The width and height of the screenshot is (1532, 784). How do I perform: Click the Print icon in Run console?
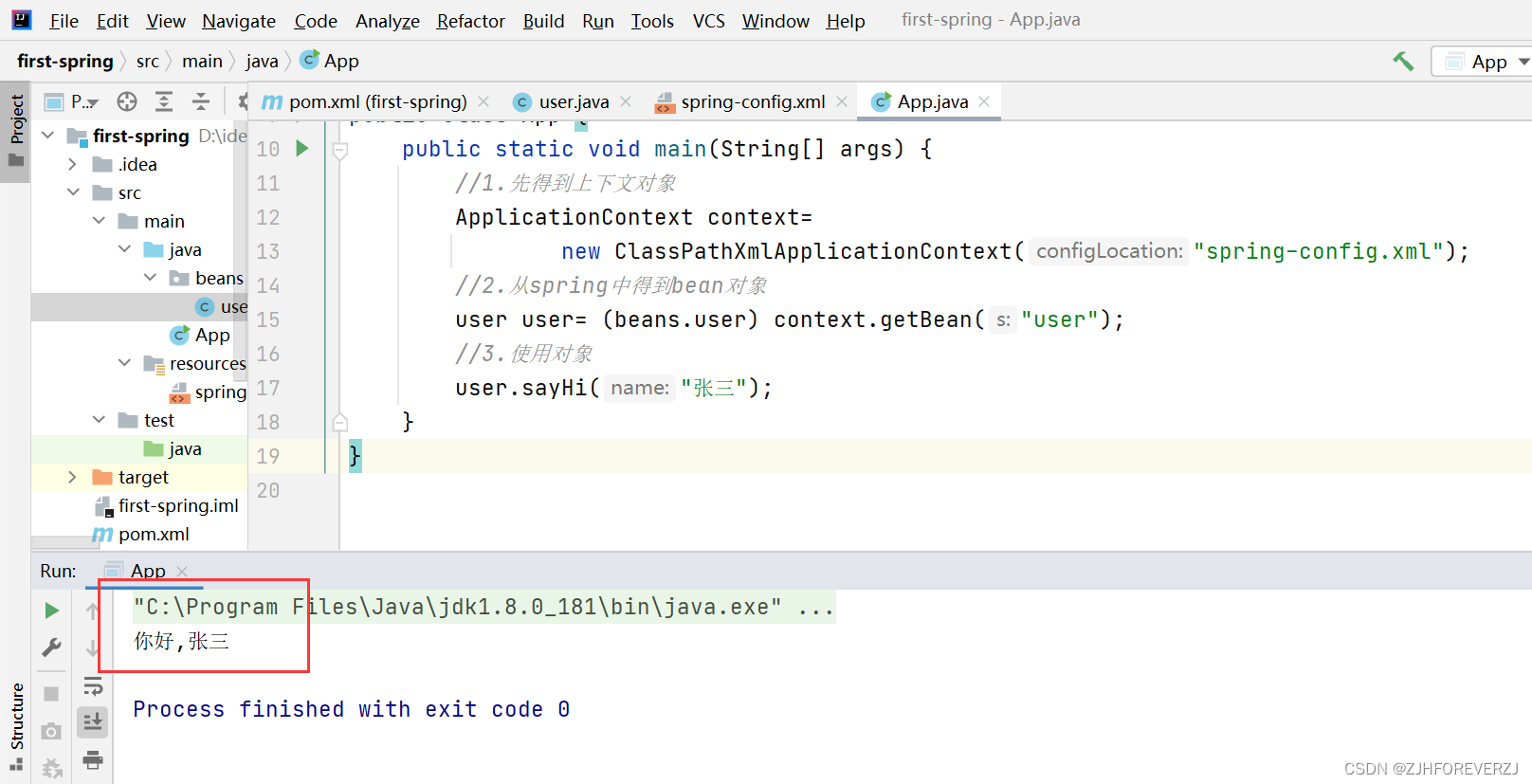point(93,759)
